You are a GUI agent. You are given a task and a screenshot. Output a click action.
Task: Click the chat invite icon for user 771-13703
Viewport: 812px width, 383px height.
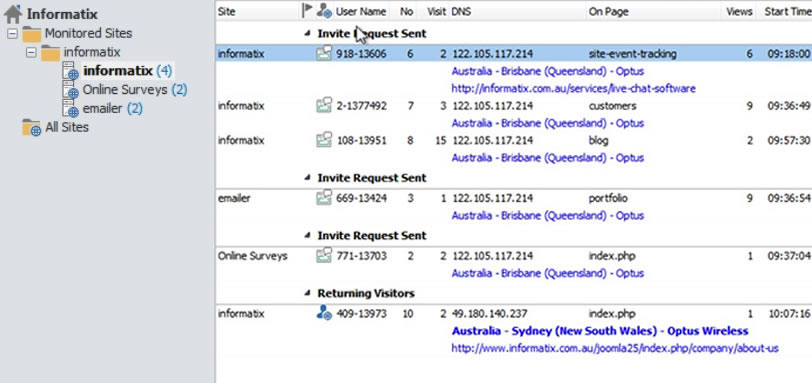[324, 256]
